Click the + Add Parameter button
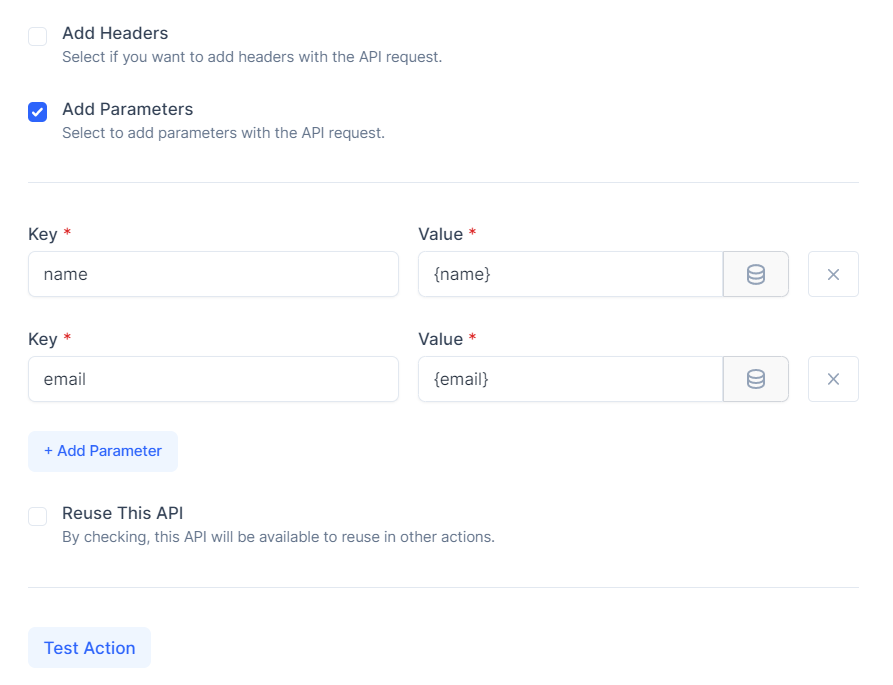Viewport: 893px width, 685px height. [103, 451]
